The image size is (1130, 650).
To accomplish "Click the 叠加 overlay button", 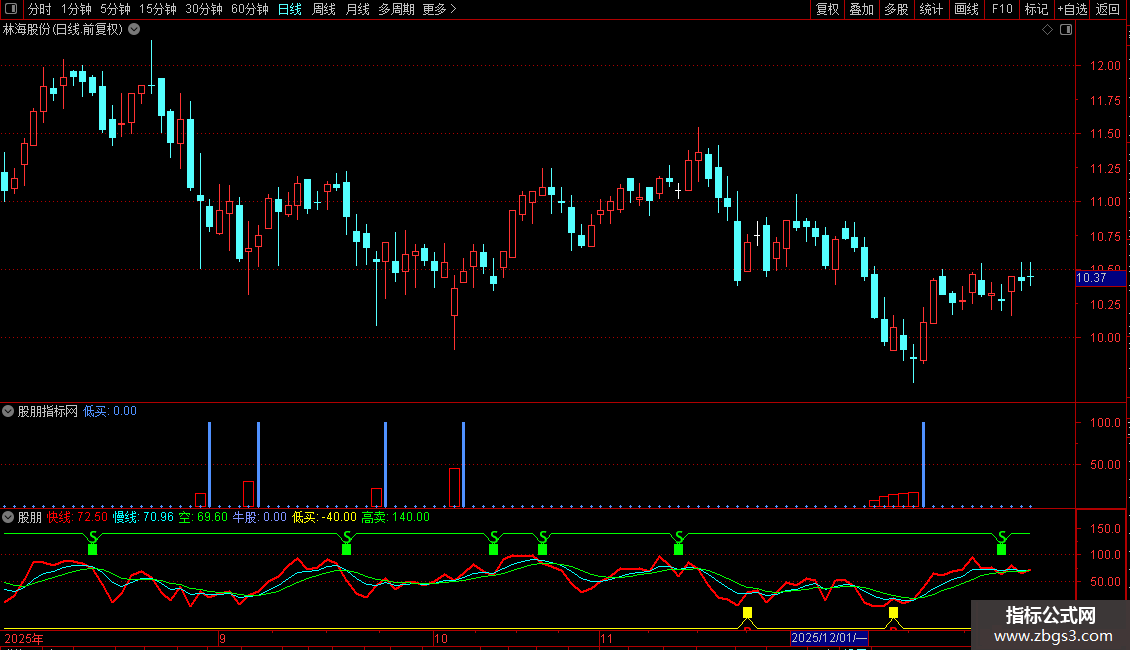I will (x=862, y=9).
